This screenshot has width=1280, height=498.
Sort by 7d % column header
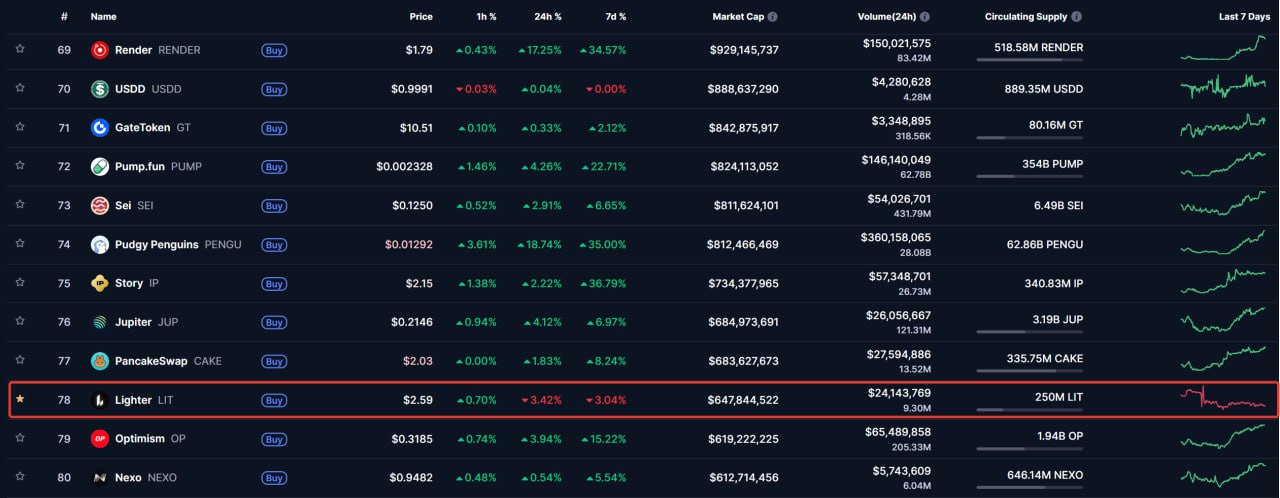[x=616, y=17]
